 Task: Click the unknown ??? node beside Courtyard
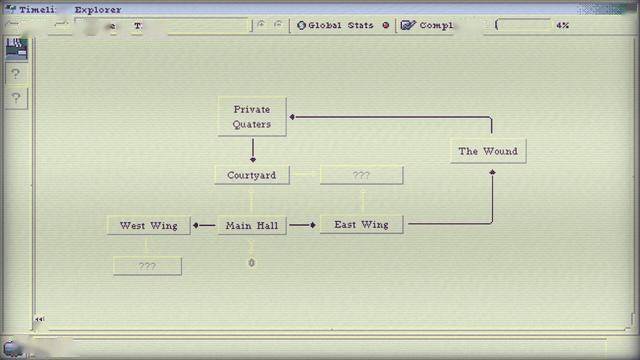click(x=361, y=175)
